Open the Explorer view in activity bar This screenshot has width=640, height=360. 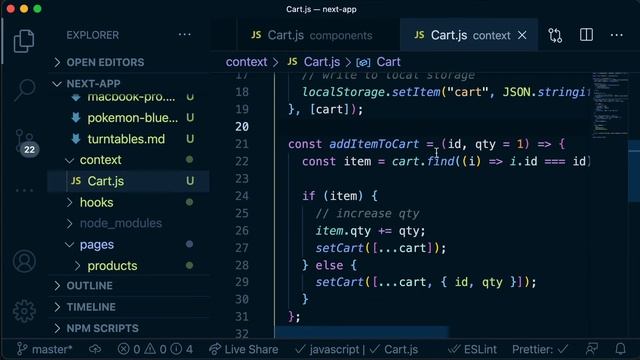click(24, 41)
